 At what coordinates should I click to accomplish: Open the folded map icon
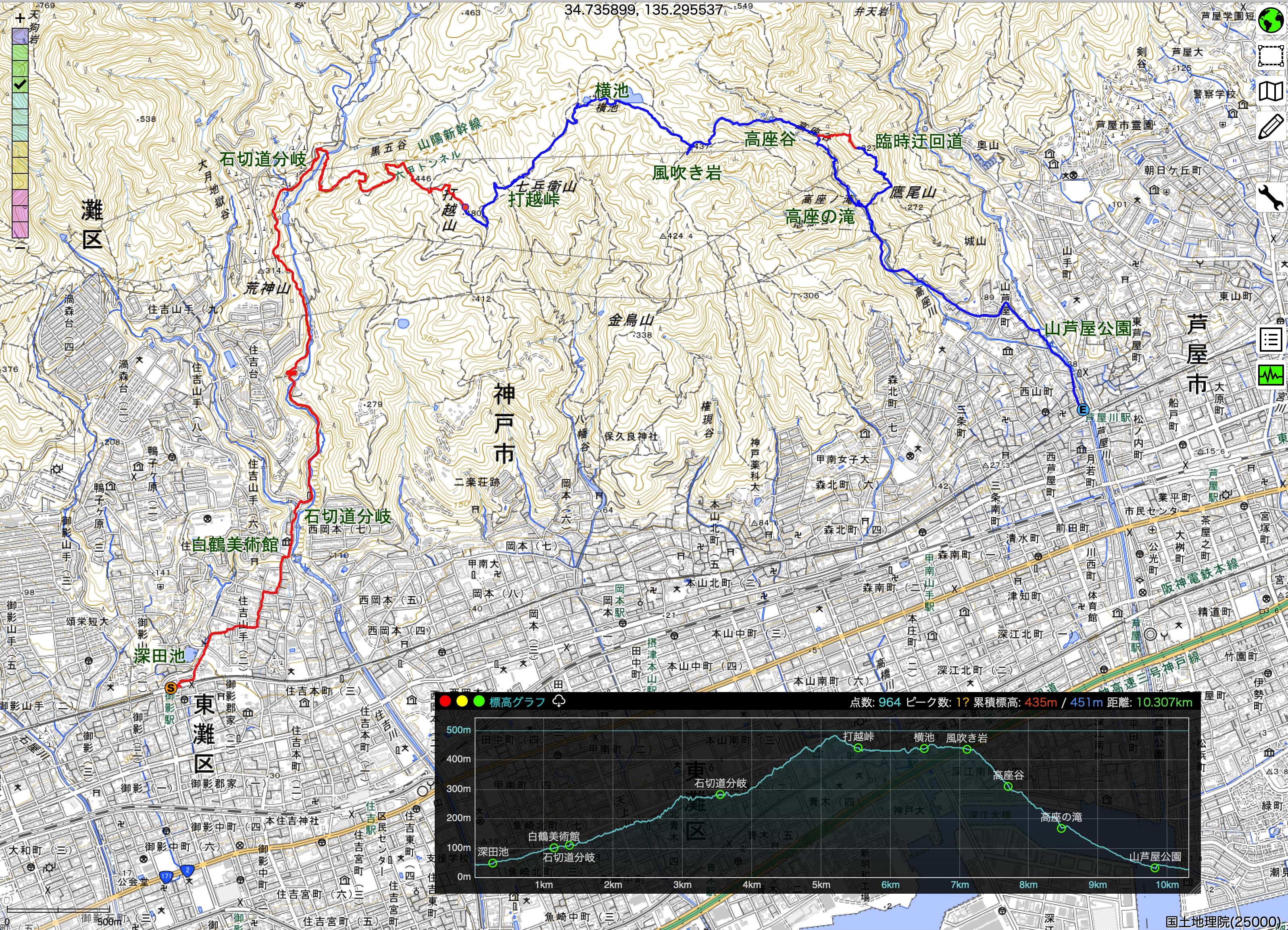(1271, 91)
